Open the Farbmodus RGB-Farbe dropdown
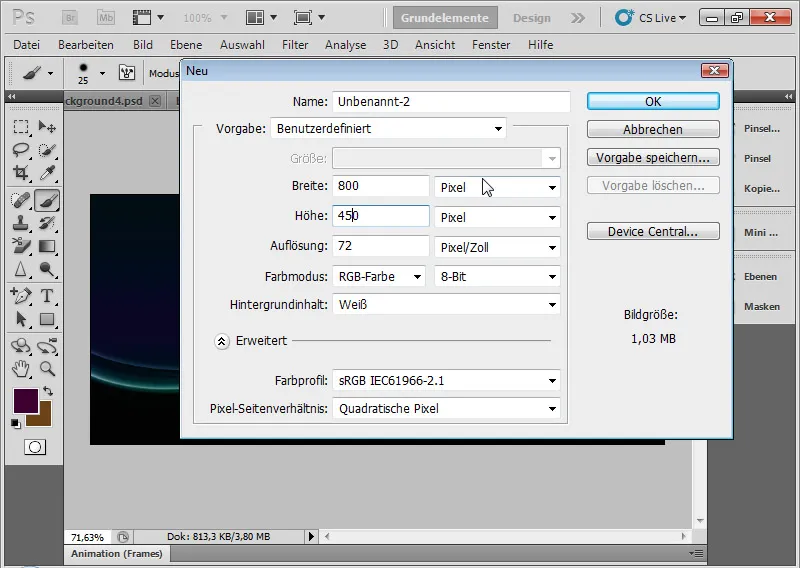The height and width of the screenshot is (568, 800). click(379, 277)
